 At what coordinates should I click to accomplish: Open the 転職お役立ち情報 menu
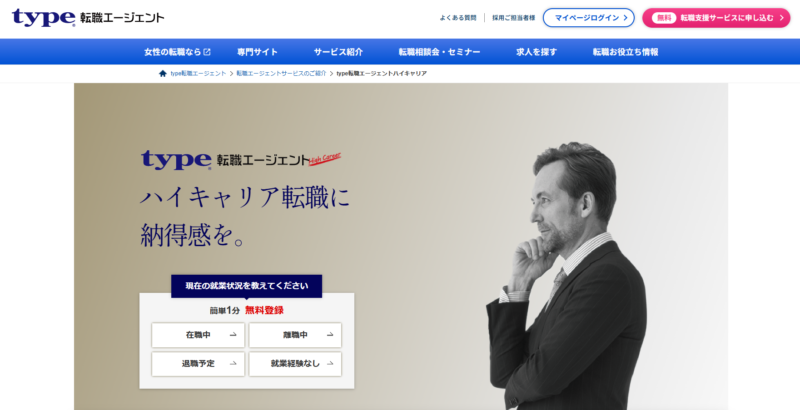click(x=625, y=52)
